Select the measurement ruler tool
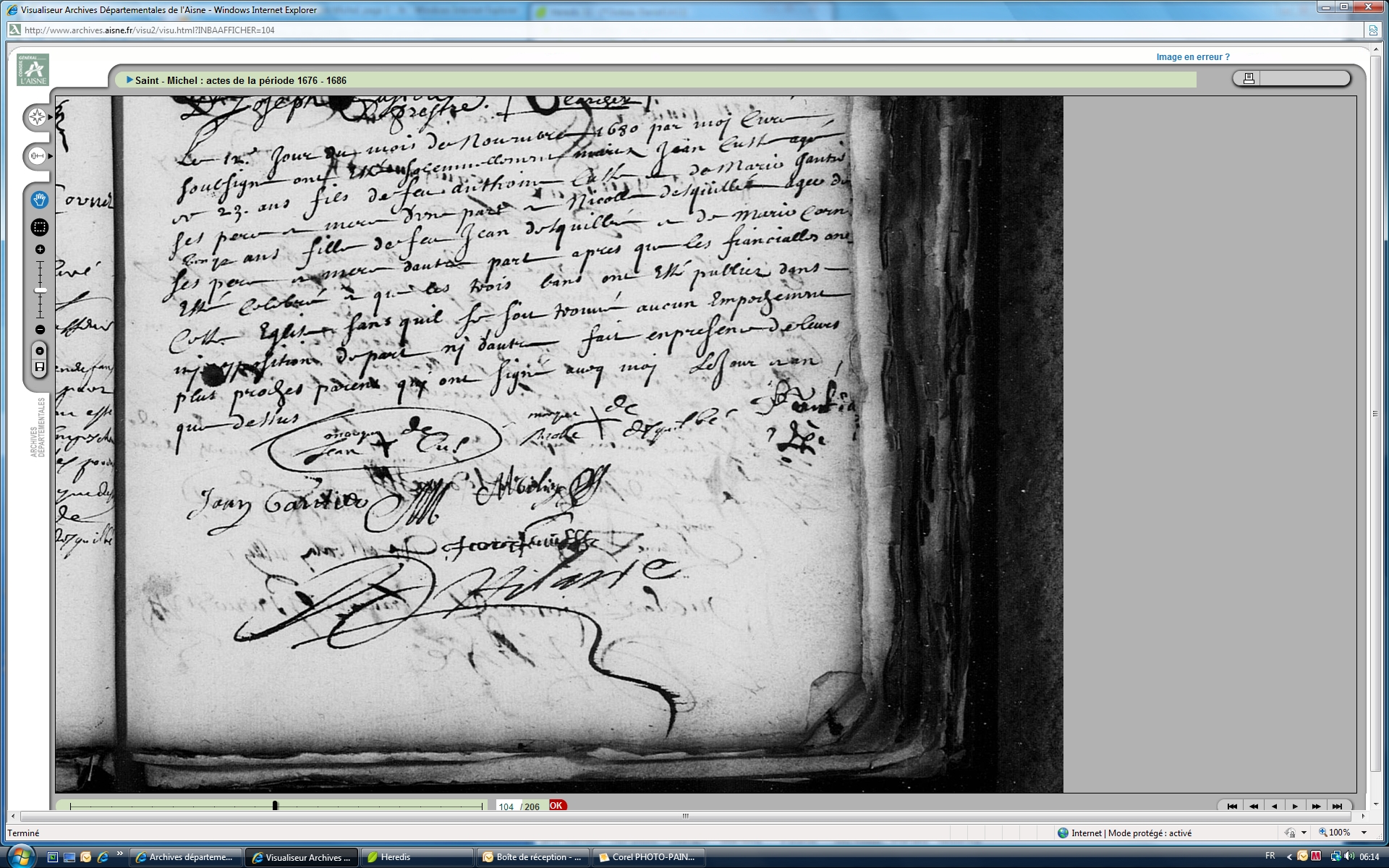Screen dimensions: 1389x868 (37, 156)
